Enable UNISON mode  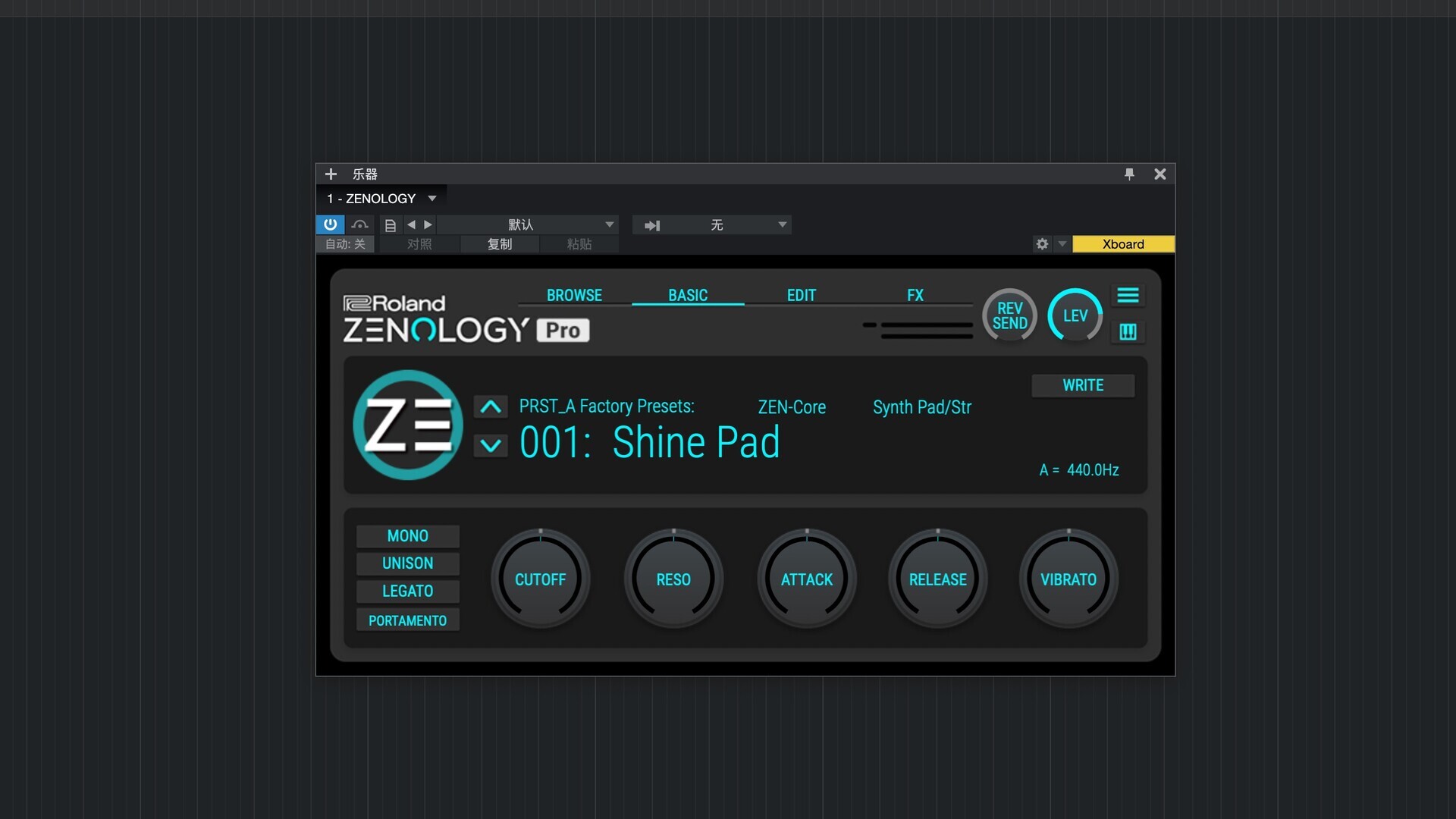point(407,563)
